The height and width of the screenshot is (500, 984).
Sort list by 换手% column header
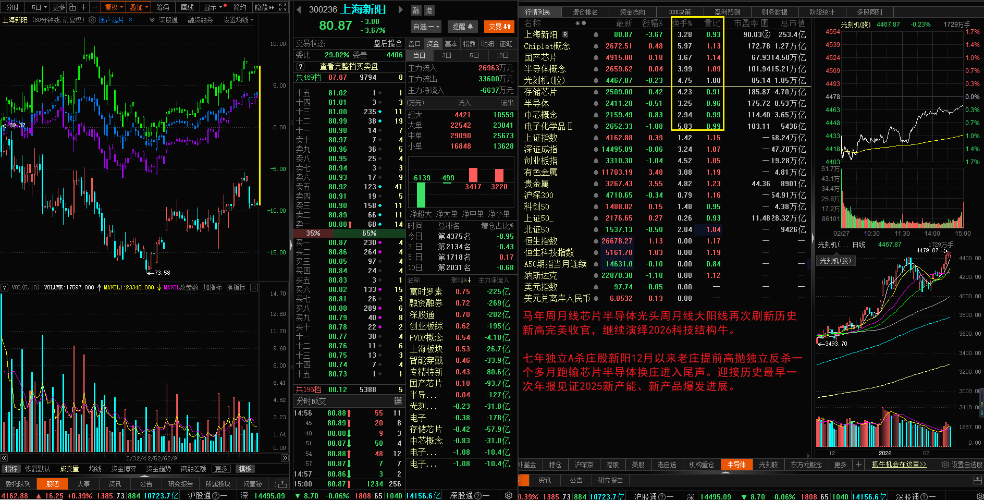click(682, 23)
